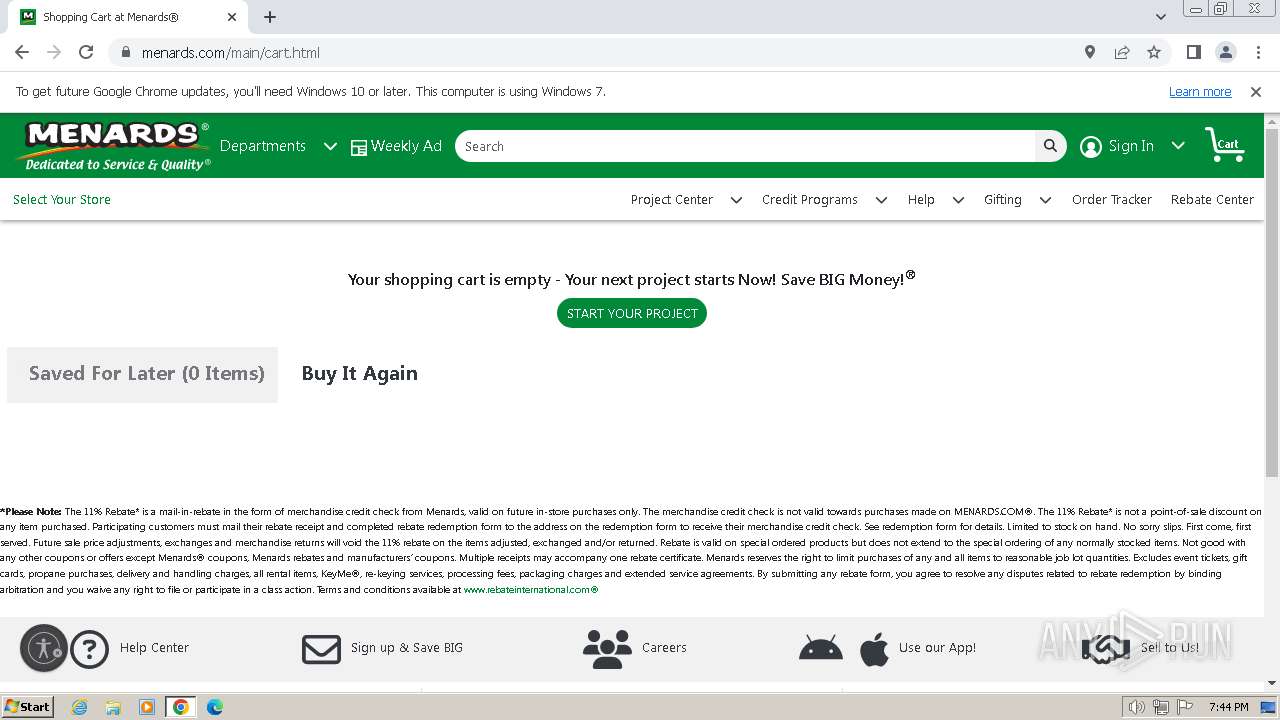1280x720 pixels.
Task: Open Internet Explorer from taskbar
Action: point(79,707)
